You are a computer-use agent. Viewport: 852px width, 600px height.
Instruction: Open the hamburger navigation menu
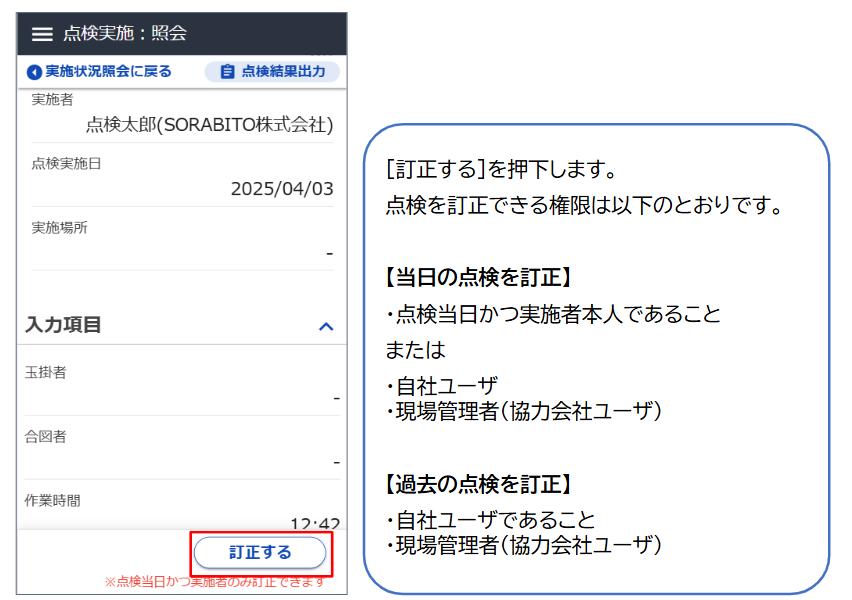(39, 33)
